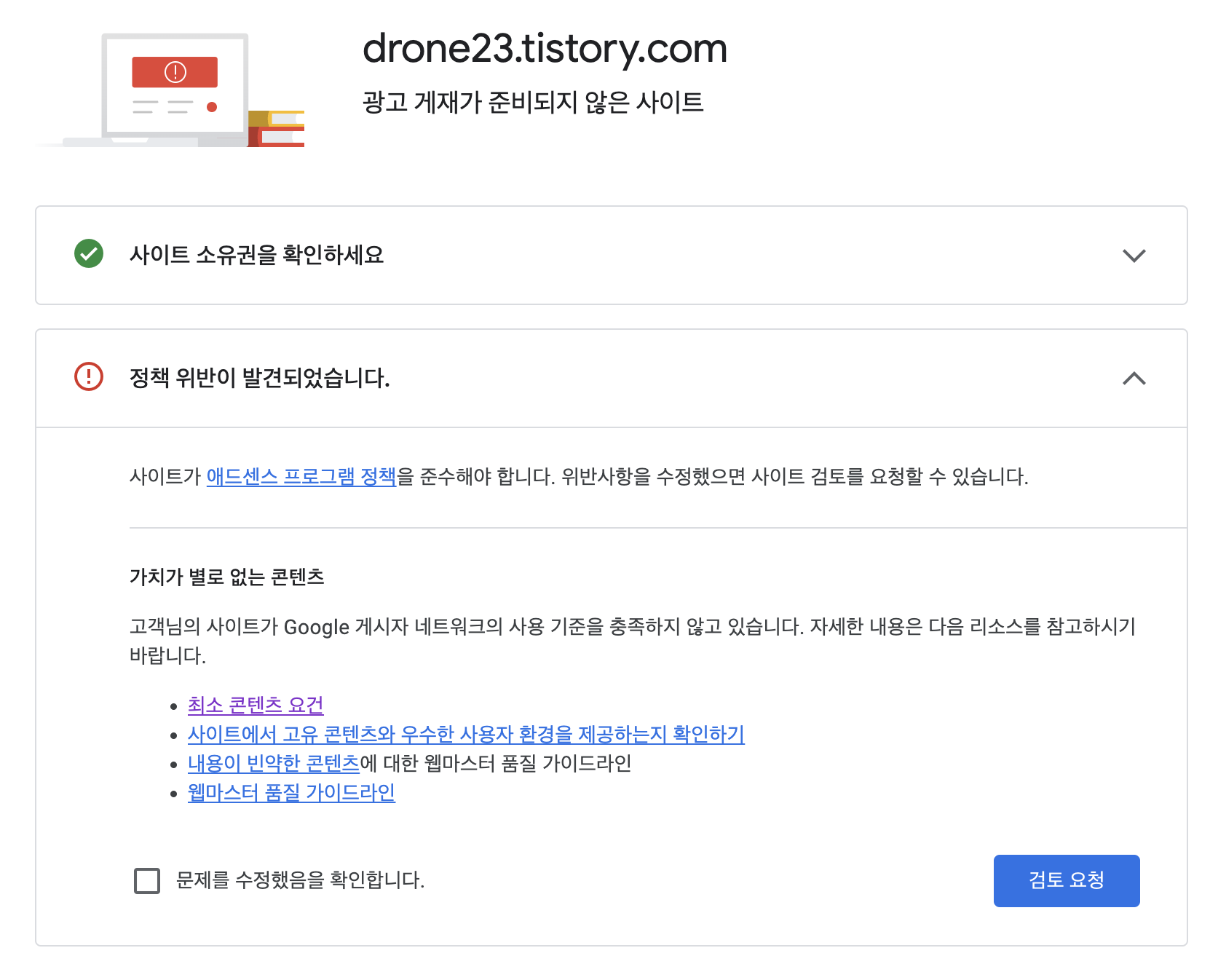
Task: Click the 문제를 수정했음을 확인합니다 label text
Action: coord(300,880)
